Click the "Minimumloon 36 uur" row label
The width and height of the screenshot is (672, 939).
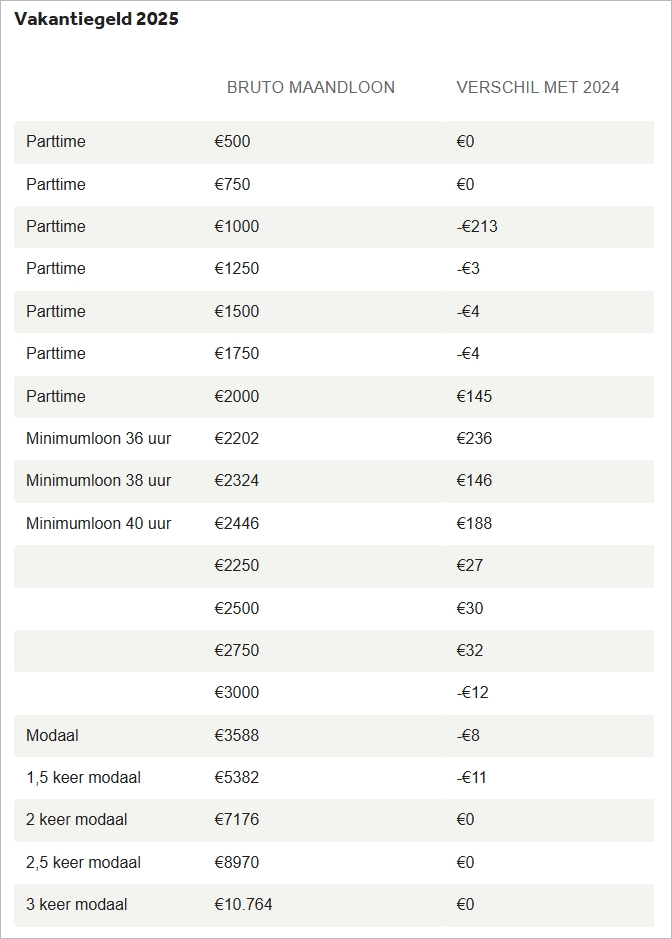(x=98, y=438)
